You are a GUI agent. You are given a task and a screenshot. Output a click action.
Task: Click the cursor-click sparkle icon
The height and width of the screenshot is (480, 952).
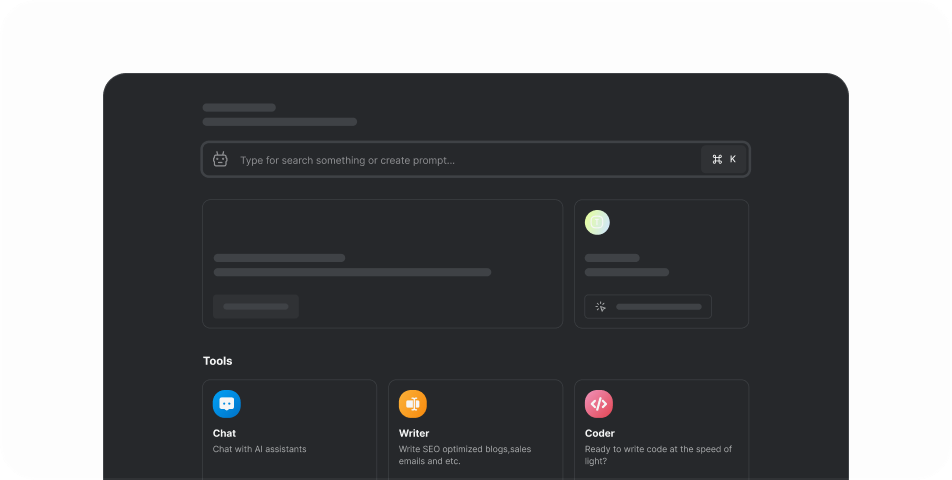click(x=600, y=307)
